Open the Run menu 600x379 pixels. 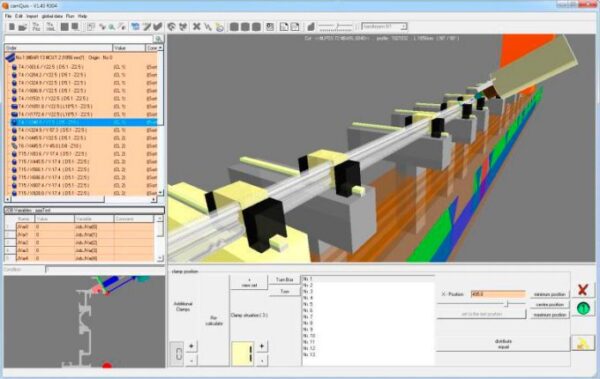coord(70,16)
